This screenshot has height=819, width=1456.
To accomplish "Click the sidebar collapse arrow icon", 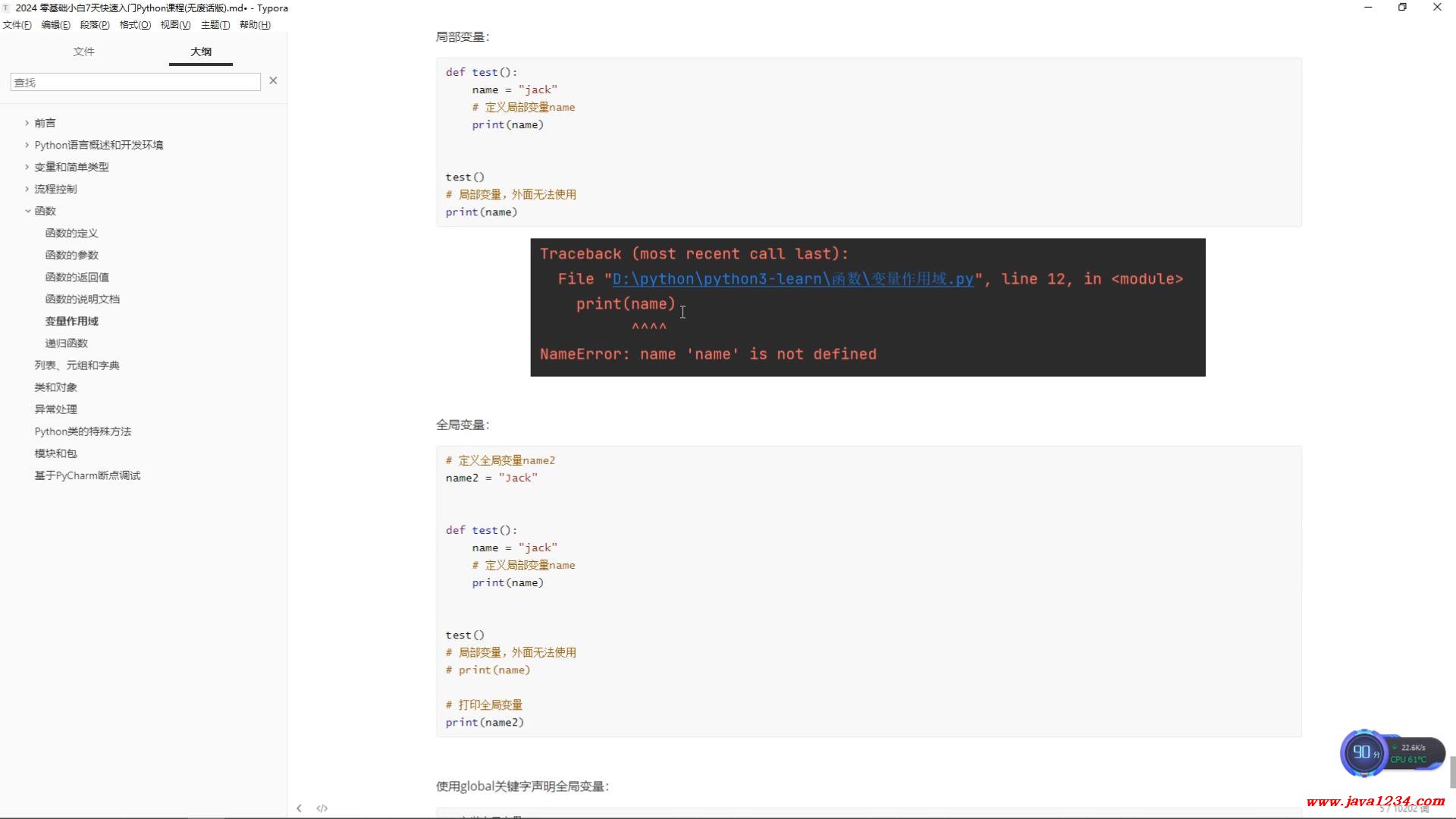I will 299,808.
